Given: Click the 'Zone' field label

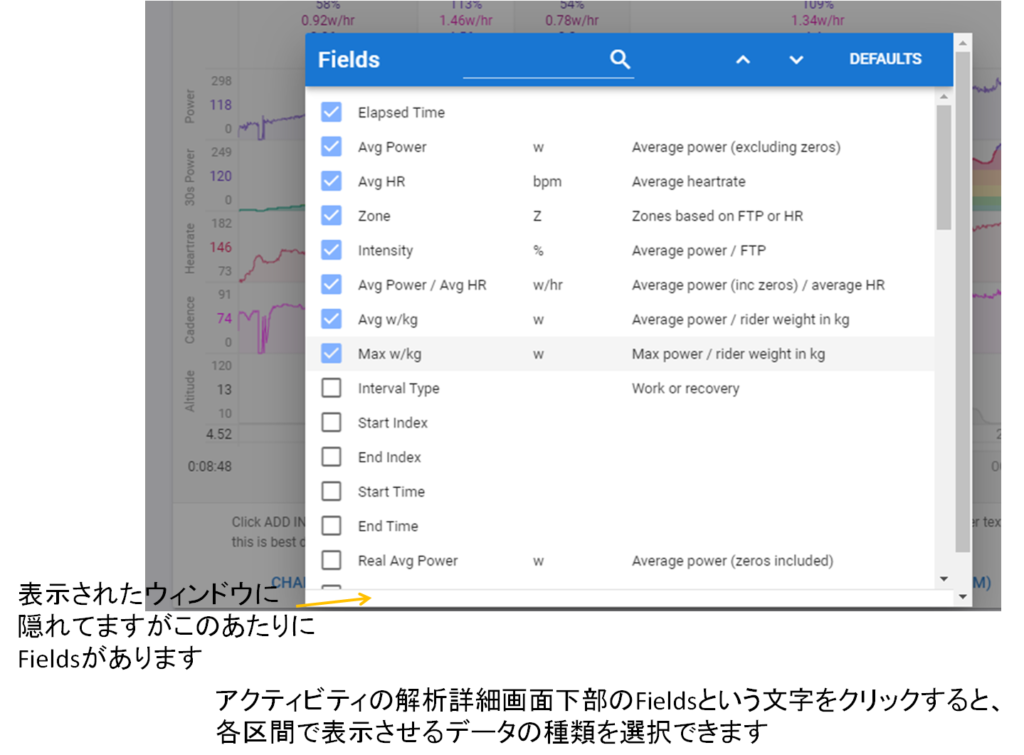Looking at the screenshot, I should click(374, 216).
